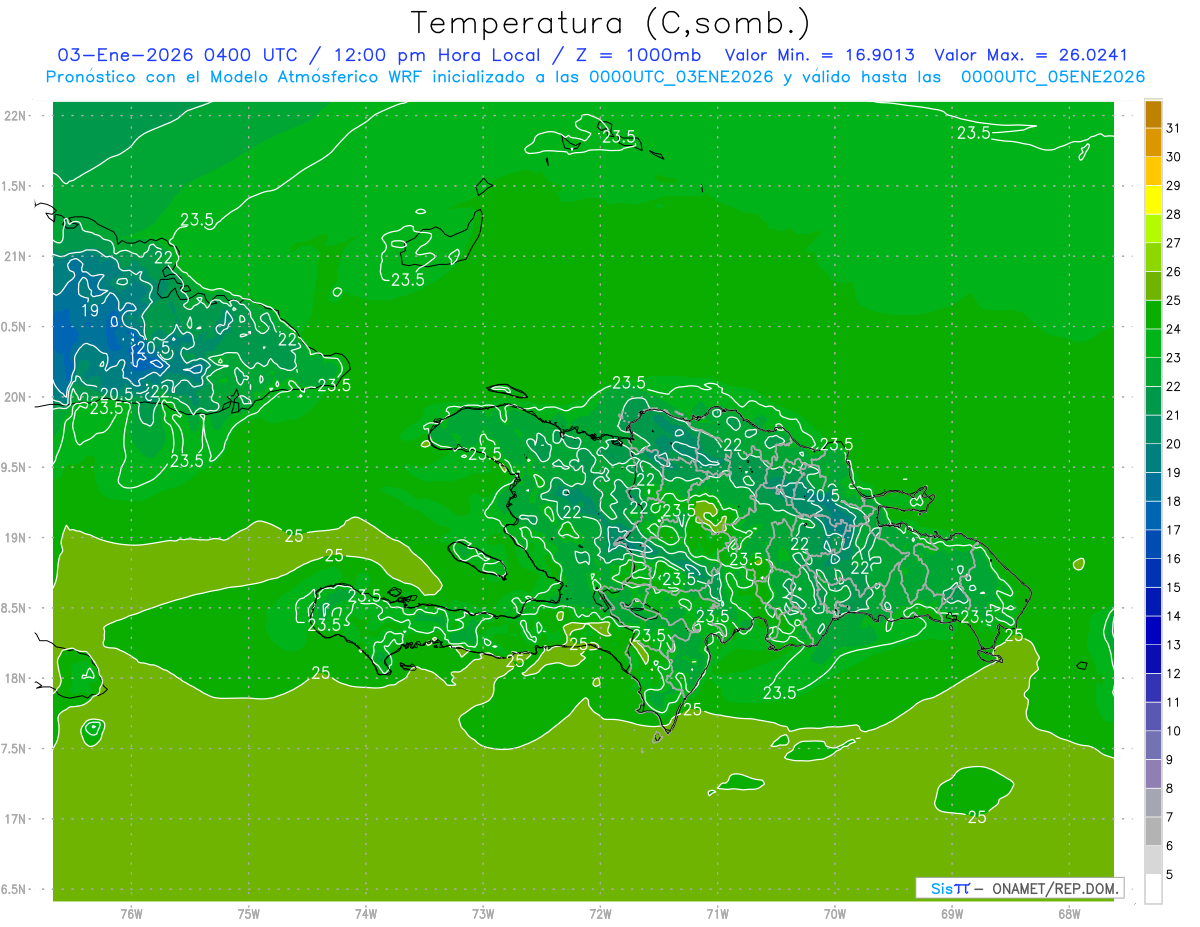Click the '70W' longitude axis label
Screen dimensions: 1200x927
(x=835, y=913)
